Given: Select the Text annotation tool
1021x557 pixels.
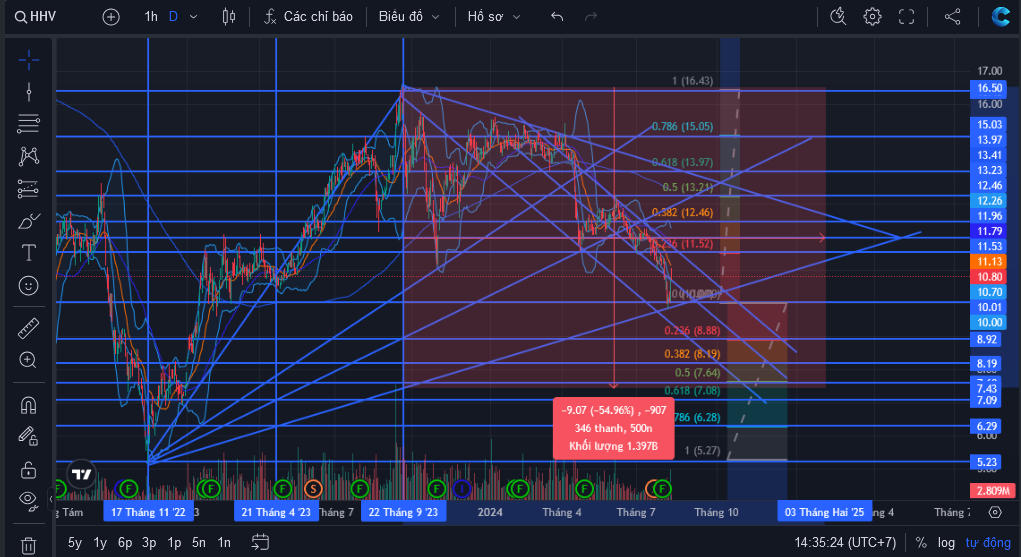Looking at the screenshot, I should 29,253.
